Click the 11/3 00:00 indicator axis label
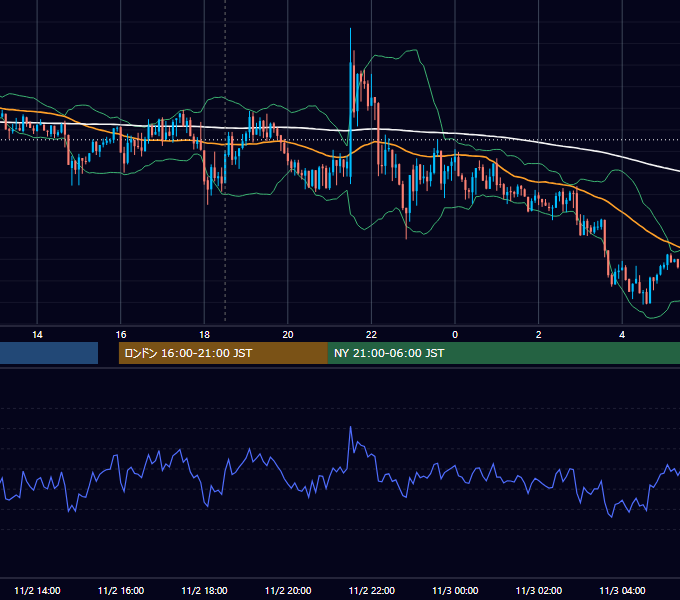The width and height of the screenshot is (680, 600). coord(455,590)
